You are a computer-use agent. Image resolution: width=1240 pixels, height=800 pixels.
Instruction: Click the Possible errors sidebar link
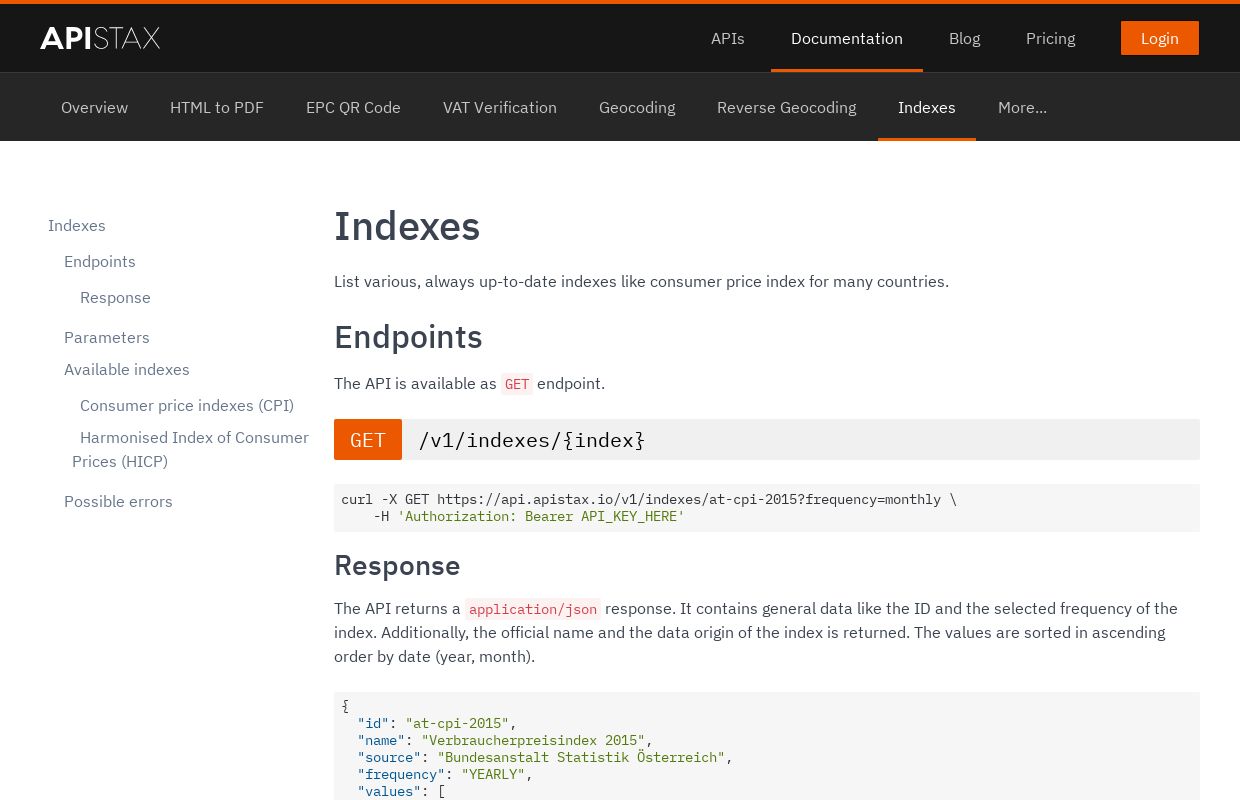118,501
